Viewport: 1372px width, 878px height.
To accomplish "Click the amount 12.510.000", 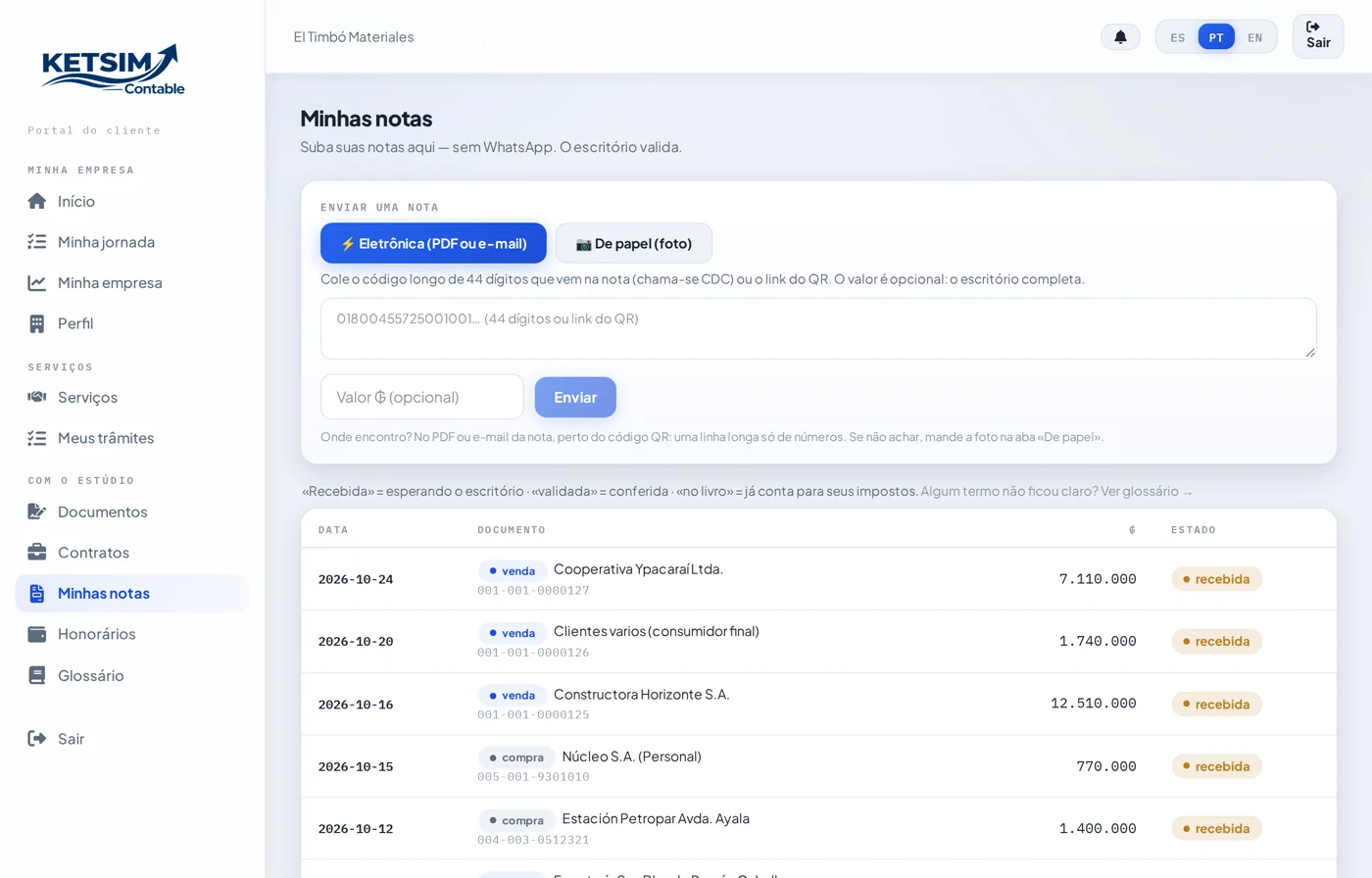I will click(1094, 704).
